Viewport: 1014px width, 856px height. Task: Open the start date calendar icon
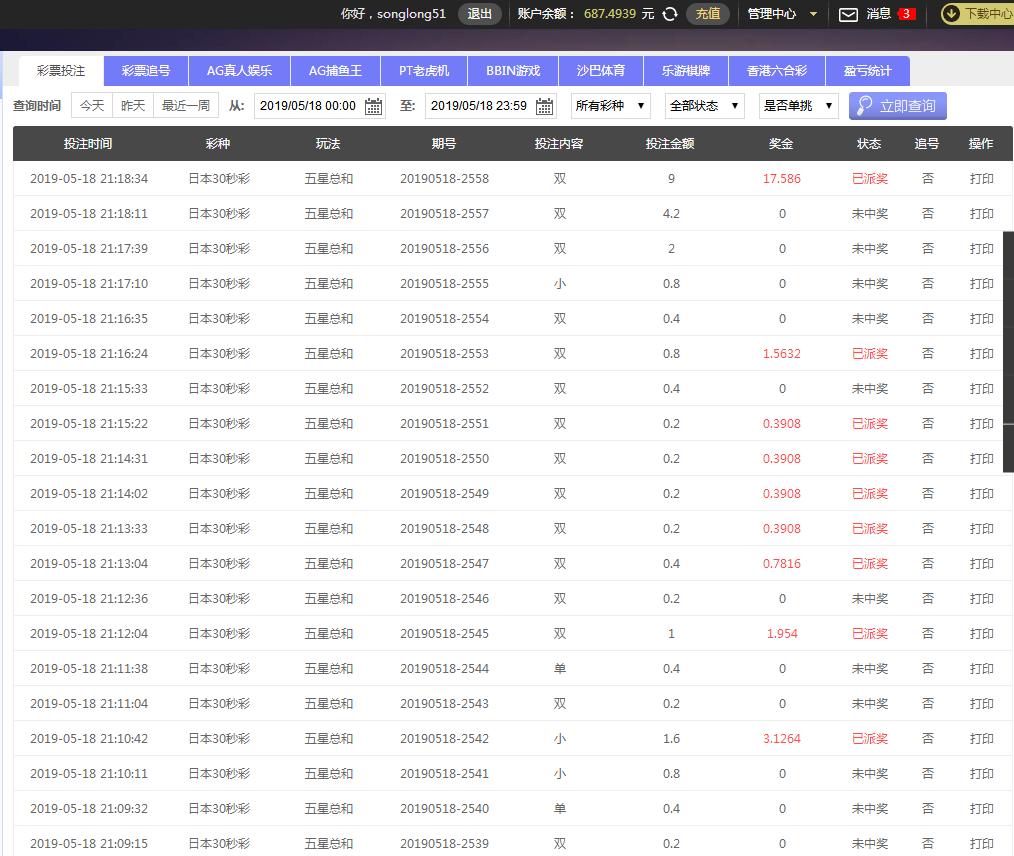(374, 106)
